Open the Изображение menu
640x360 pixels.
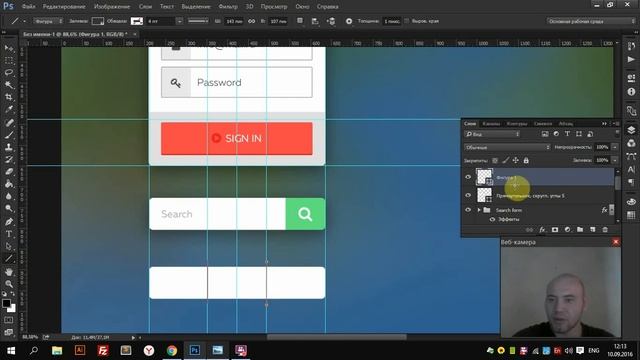coord(112,7)
